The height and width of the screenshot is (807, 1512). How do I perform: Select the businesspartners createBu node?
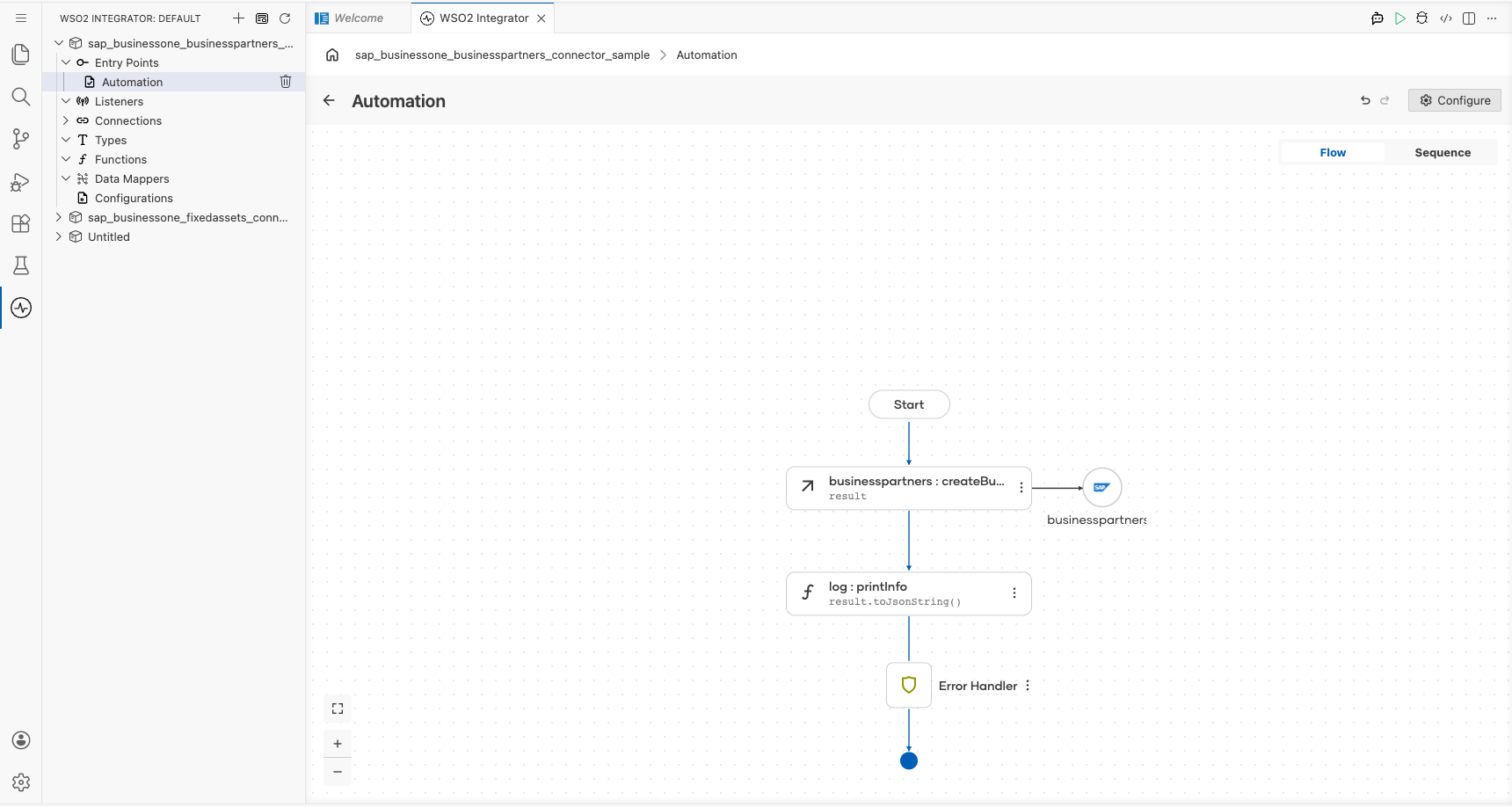tap(909, 488)
